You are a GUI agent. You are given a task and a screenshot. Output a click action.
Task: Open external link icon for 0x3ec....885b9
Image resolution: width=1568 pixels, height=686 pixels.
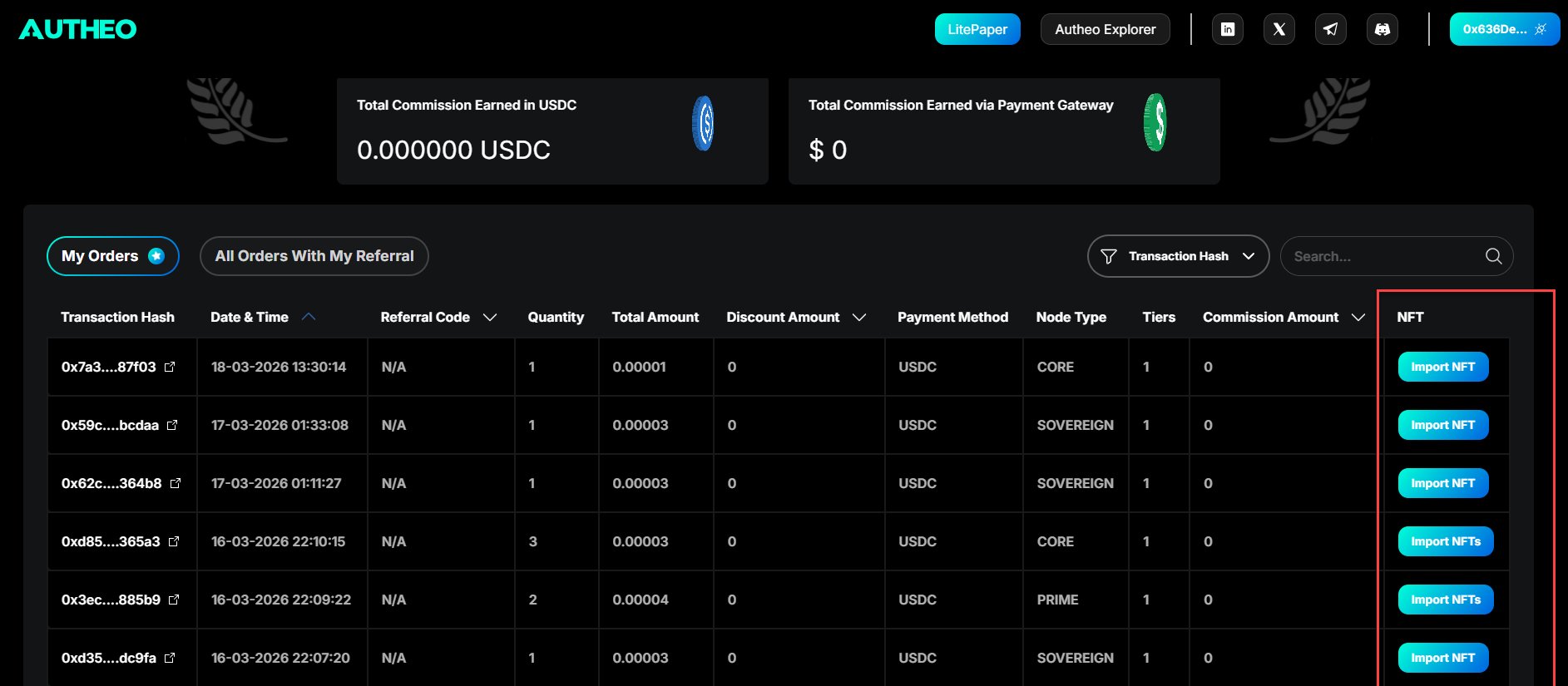pyautogui.click(x=174, y=600)
